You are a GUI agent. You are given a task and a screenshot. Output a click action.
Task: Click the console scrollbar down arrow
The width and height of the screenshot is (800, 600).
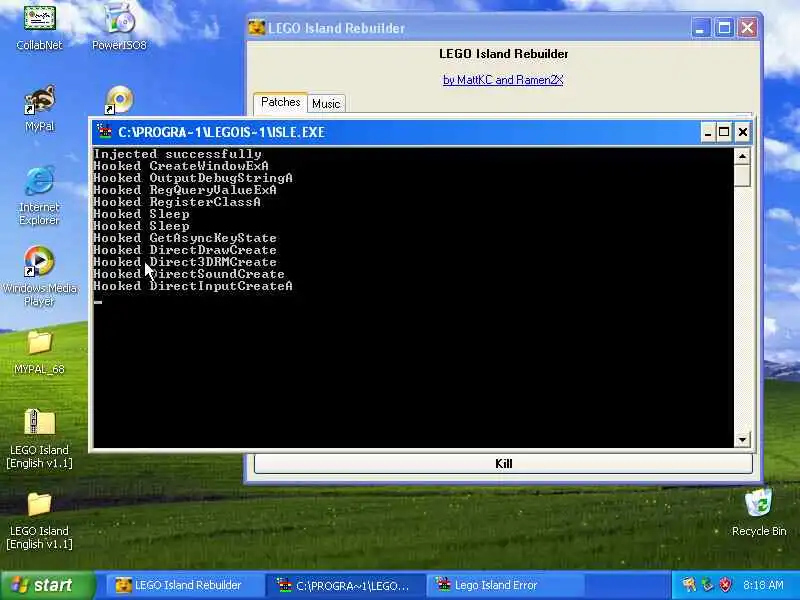[742, 439]
